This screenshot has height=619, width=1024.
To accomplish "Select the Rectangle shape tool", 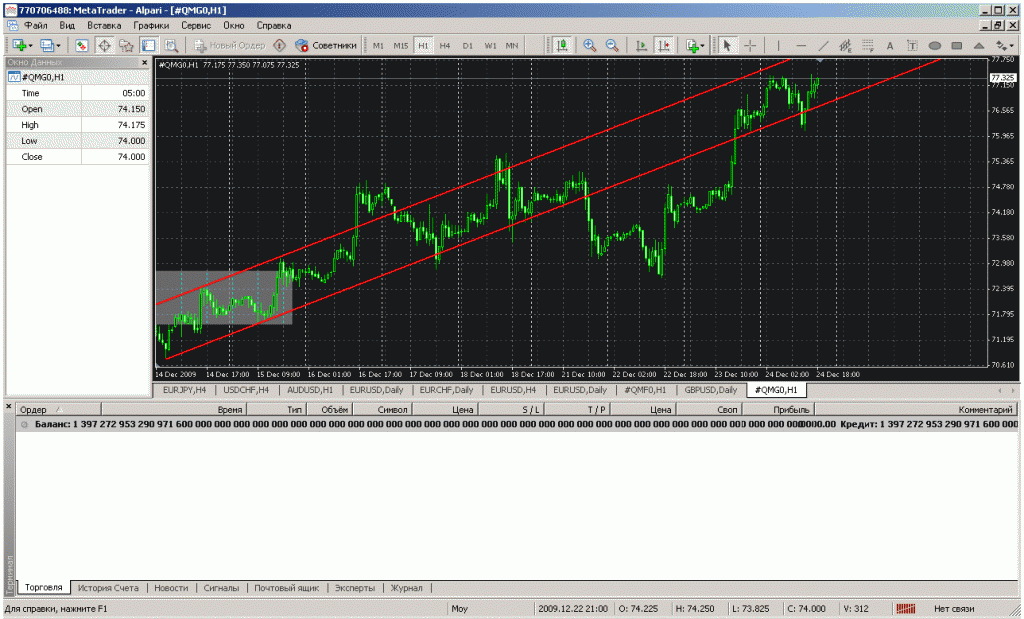I will (x=957, y=45).
